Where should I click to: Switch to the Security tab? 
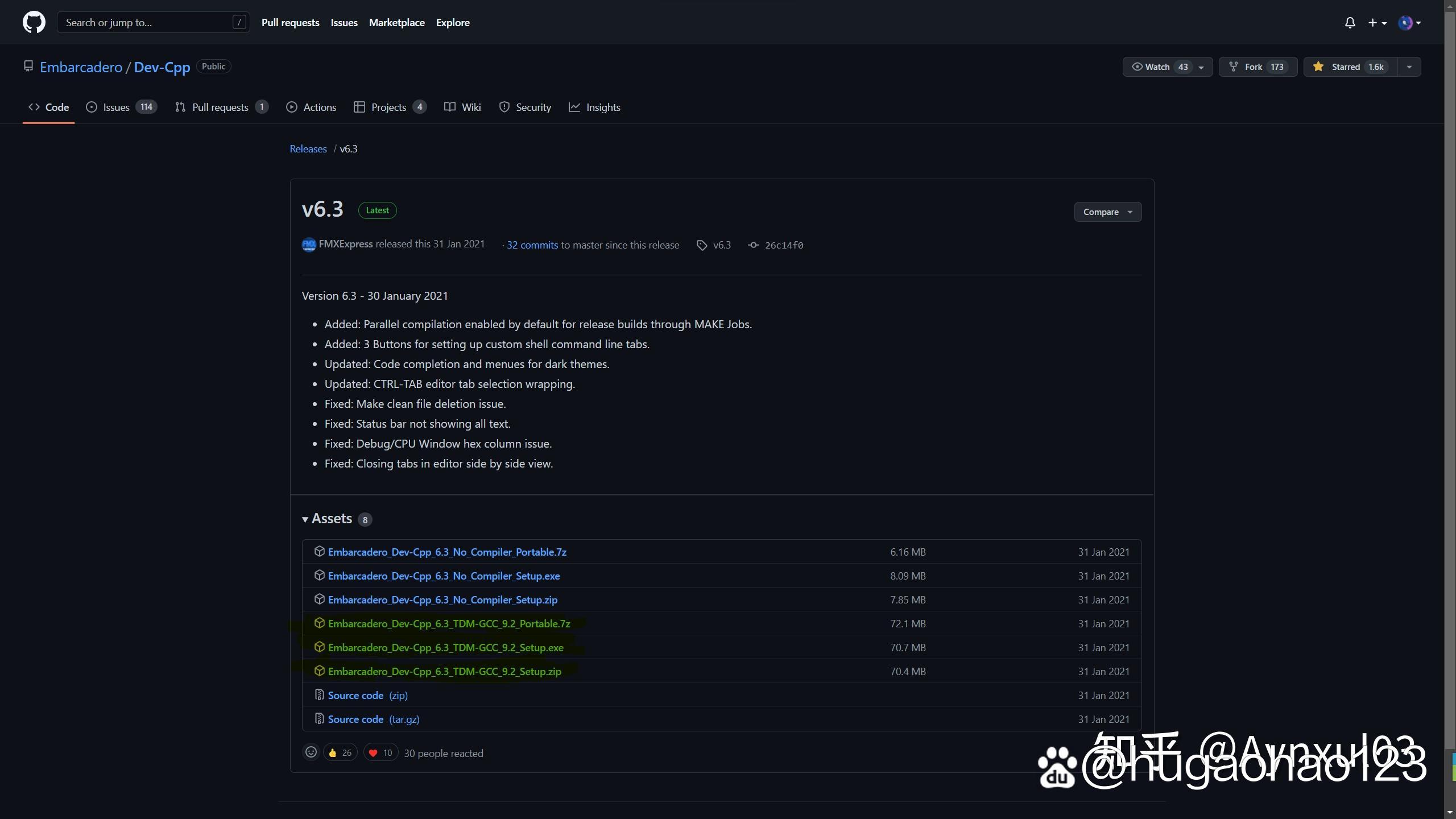(525, 107)
